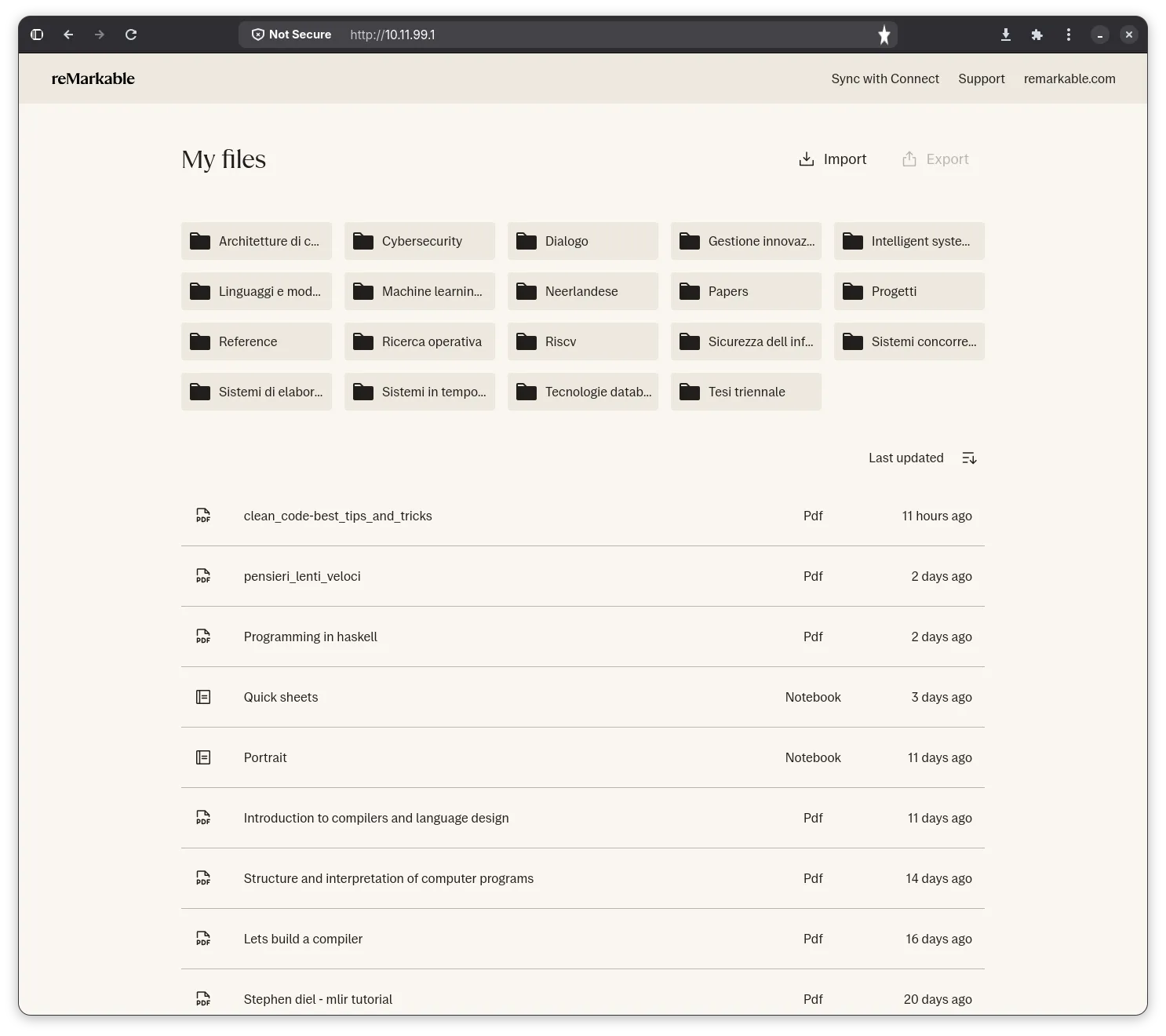Viewport: 1166px width, 1036px height.
Task: Click the My files heading
Action: pos(224,159)
